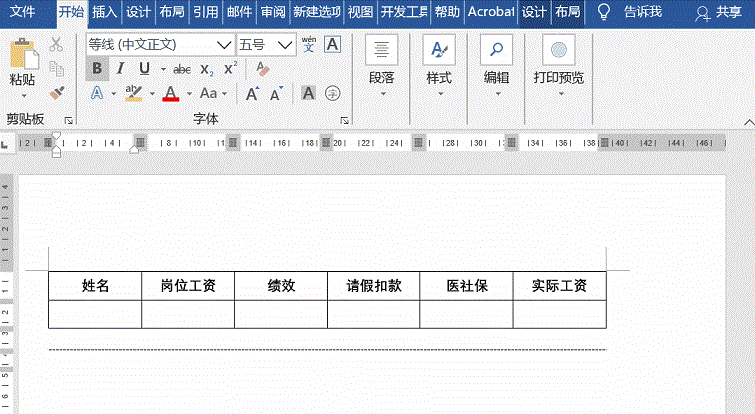This screenshot has height=414, width=755.
Task: Switch to the 帮助 Help tab
Action: point(447,12)
